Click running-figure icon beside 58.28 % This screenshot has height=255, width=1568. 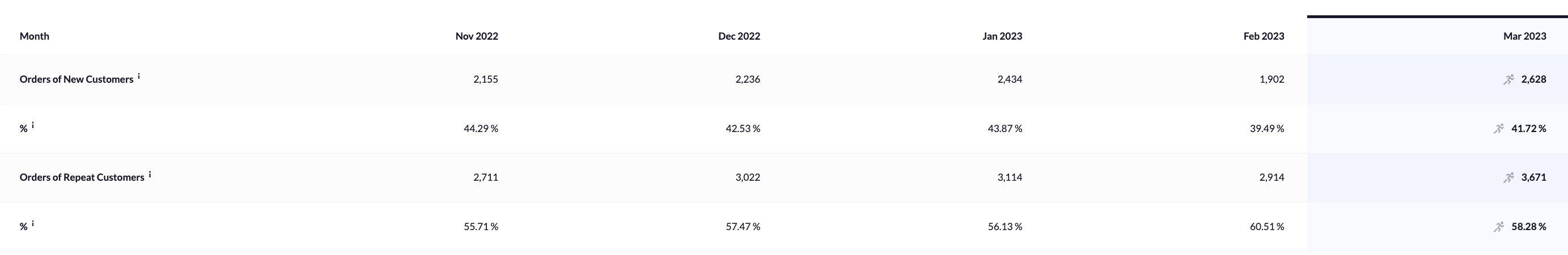tap(1499, 227)
